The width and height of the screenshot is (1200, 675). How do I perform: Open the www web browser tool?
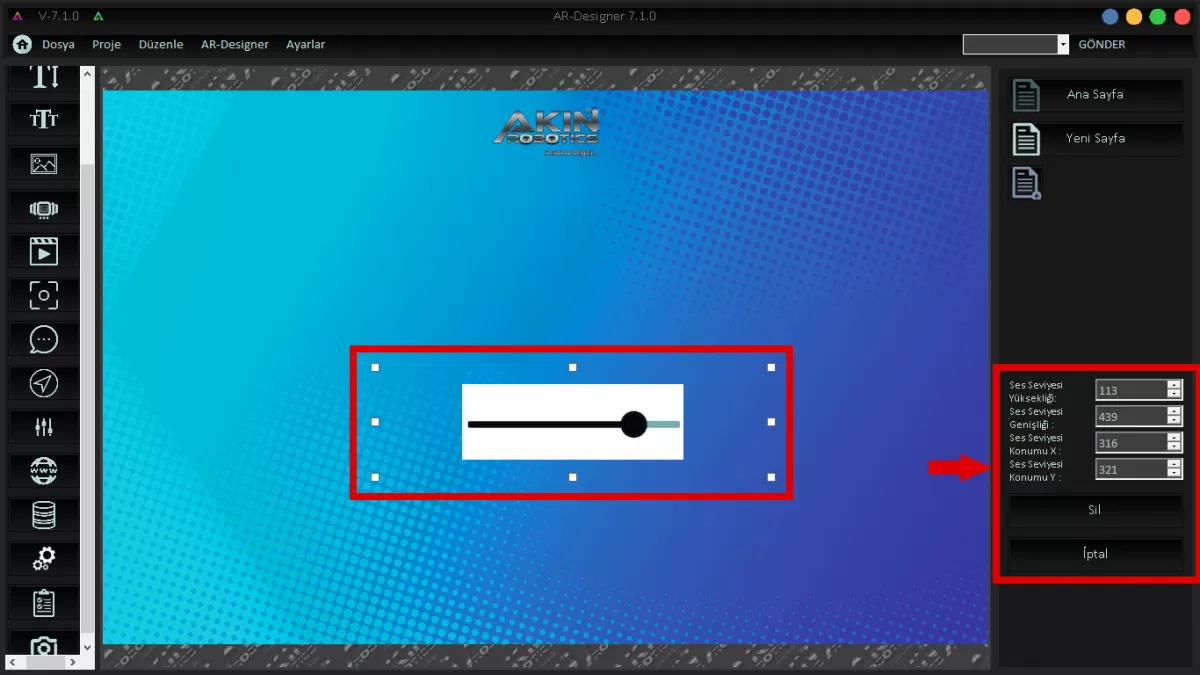[44, 470]
